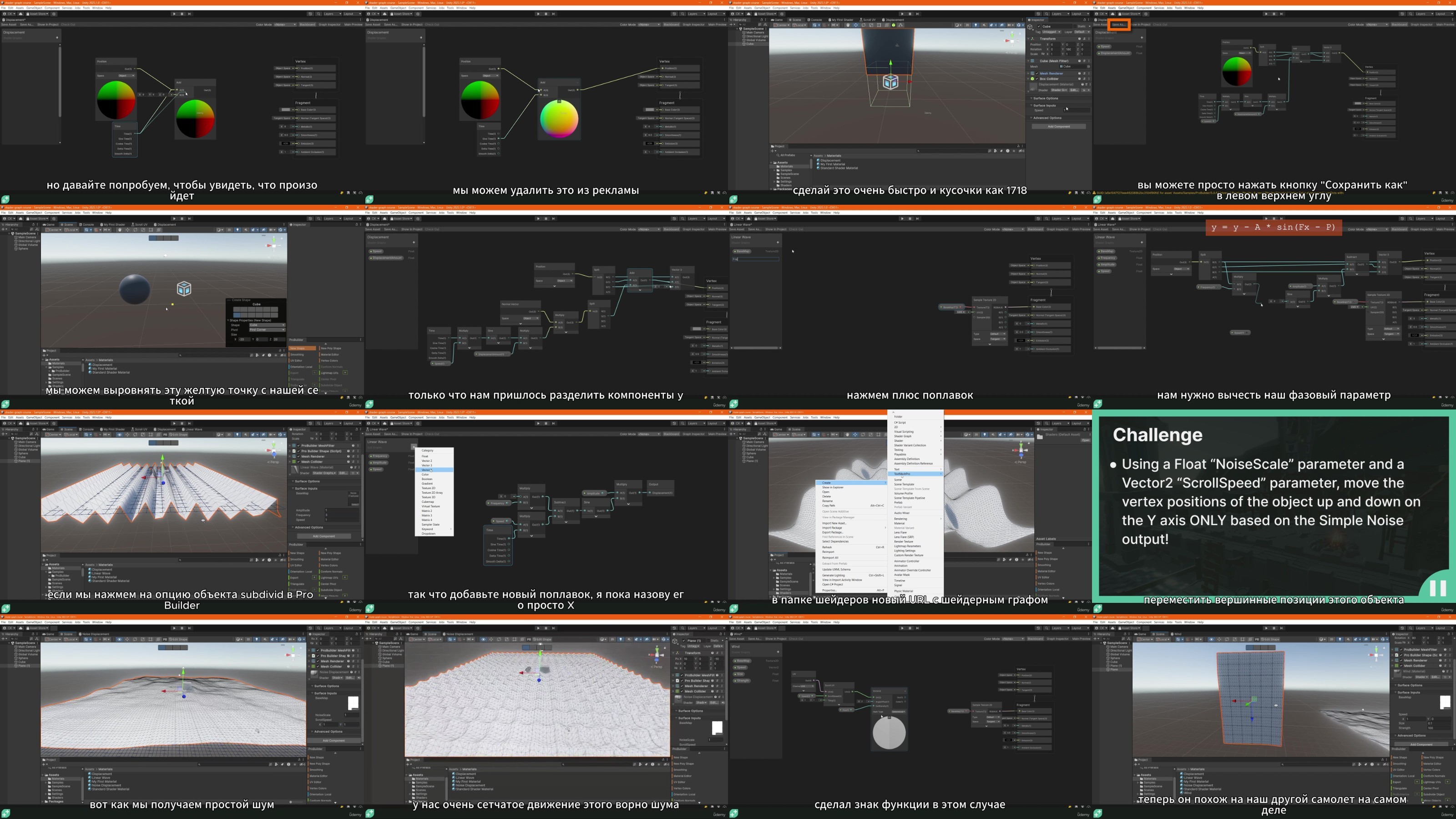This screenshot has width=1456, height=819.
Task: Select Hand tool in the Cube inspector frame
Action: point(849,25)
